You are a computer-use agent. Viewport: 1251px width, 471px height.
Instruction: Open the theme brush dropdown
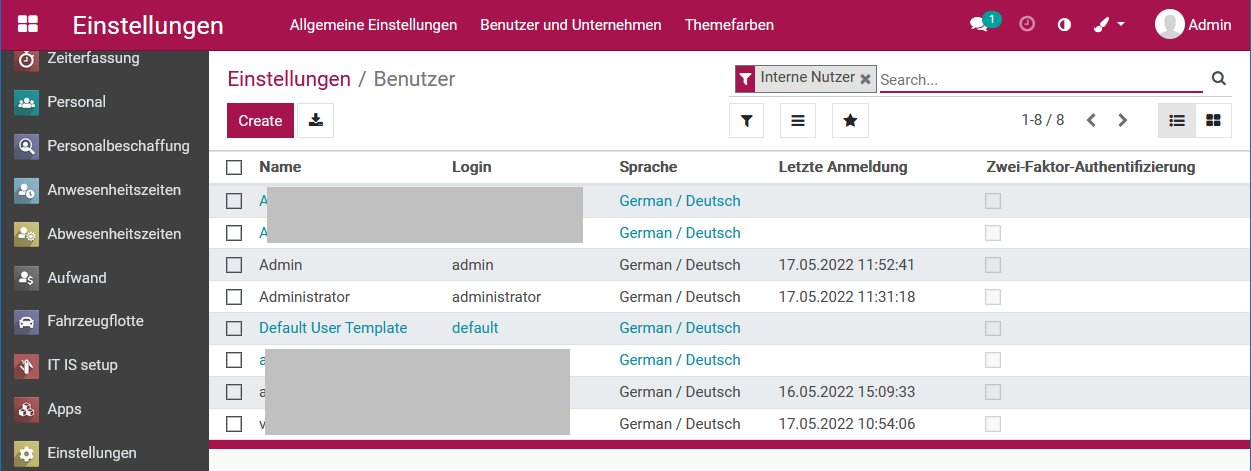(x=1109, y=25)
